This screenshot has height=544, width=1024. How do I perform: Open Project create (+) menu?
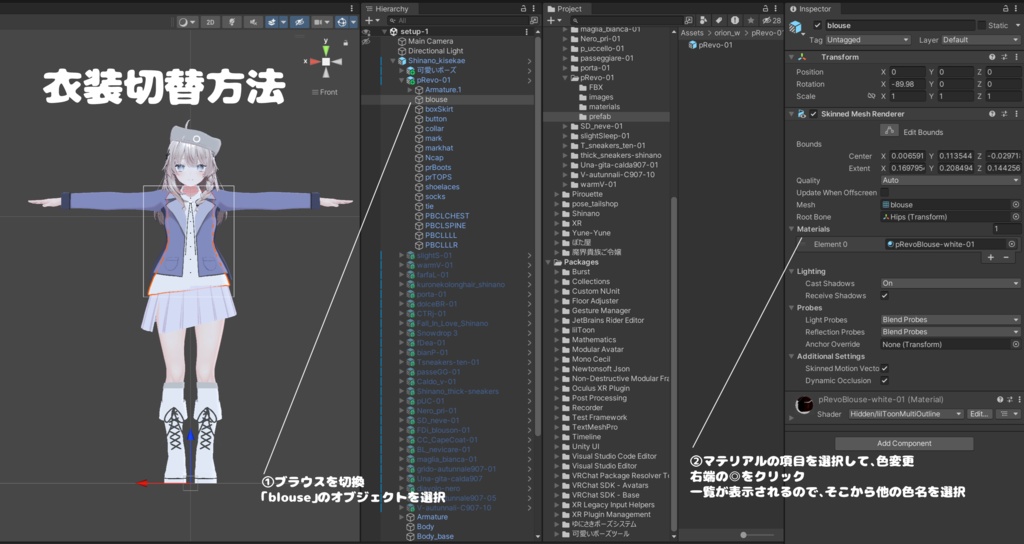552,21
